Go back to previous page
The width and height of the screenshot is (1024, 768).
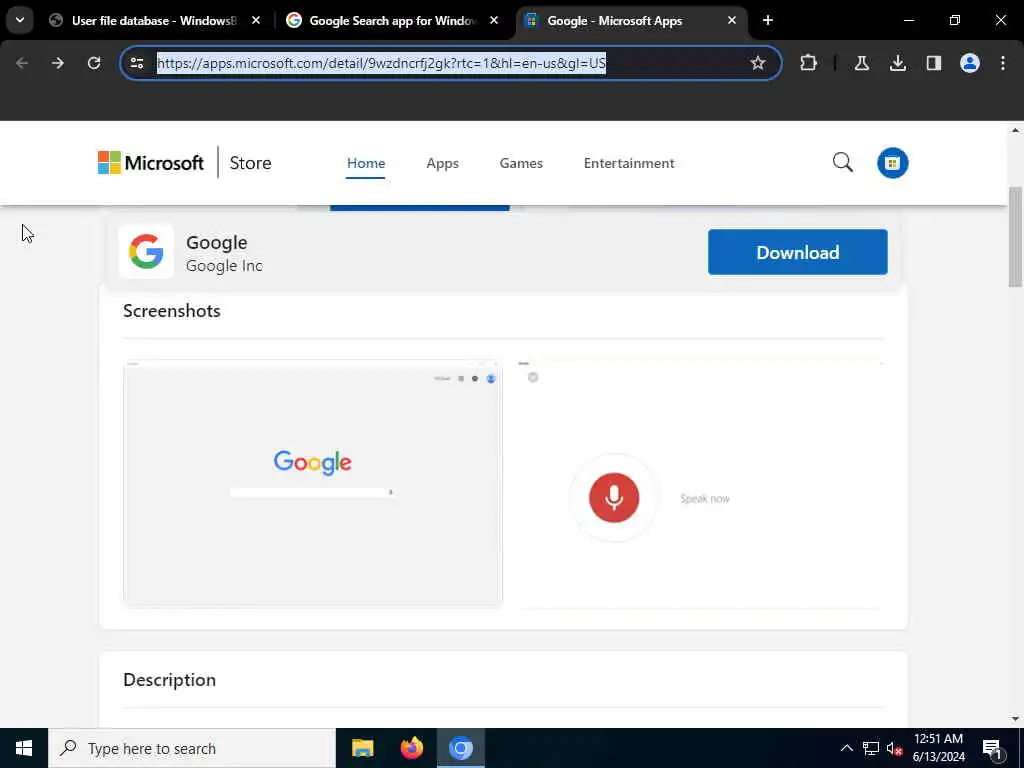point(22,63)
